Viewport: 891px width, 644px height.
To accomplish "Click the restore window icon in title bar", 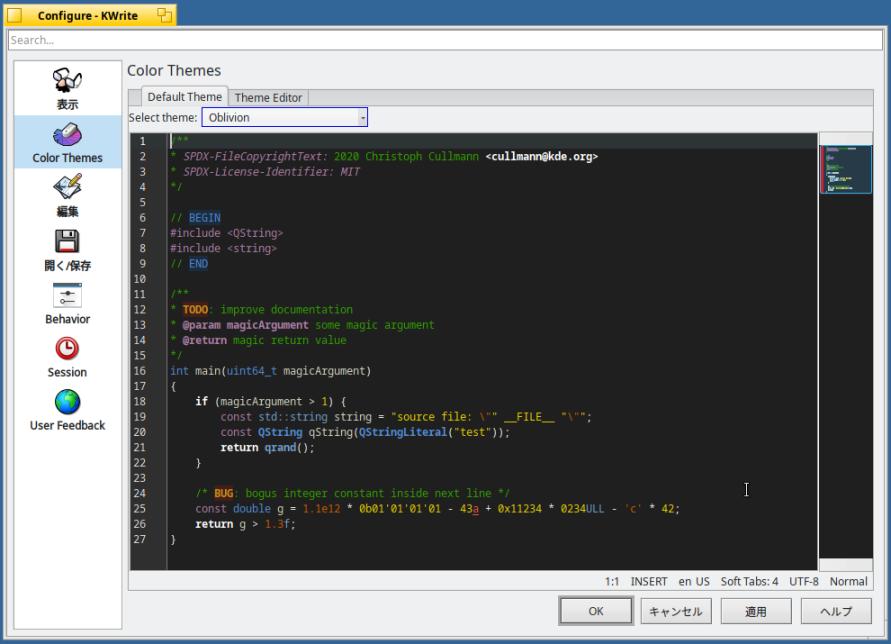I will coord(164,15).
